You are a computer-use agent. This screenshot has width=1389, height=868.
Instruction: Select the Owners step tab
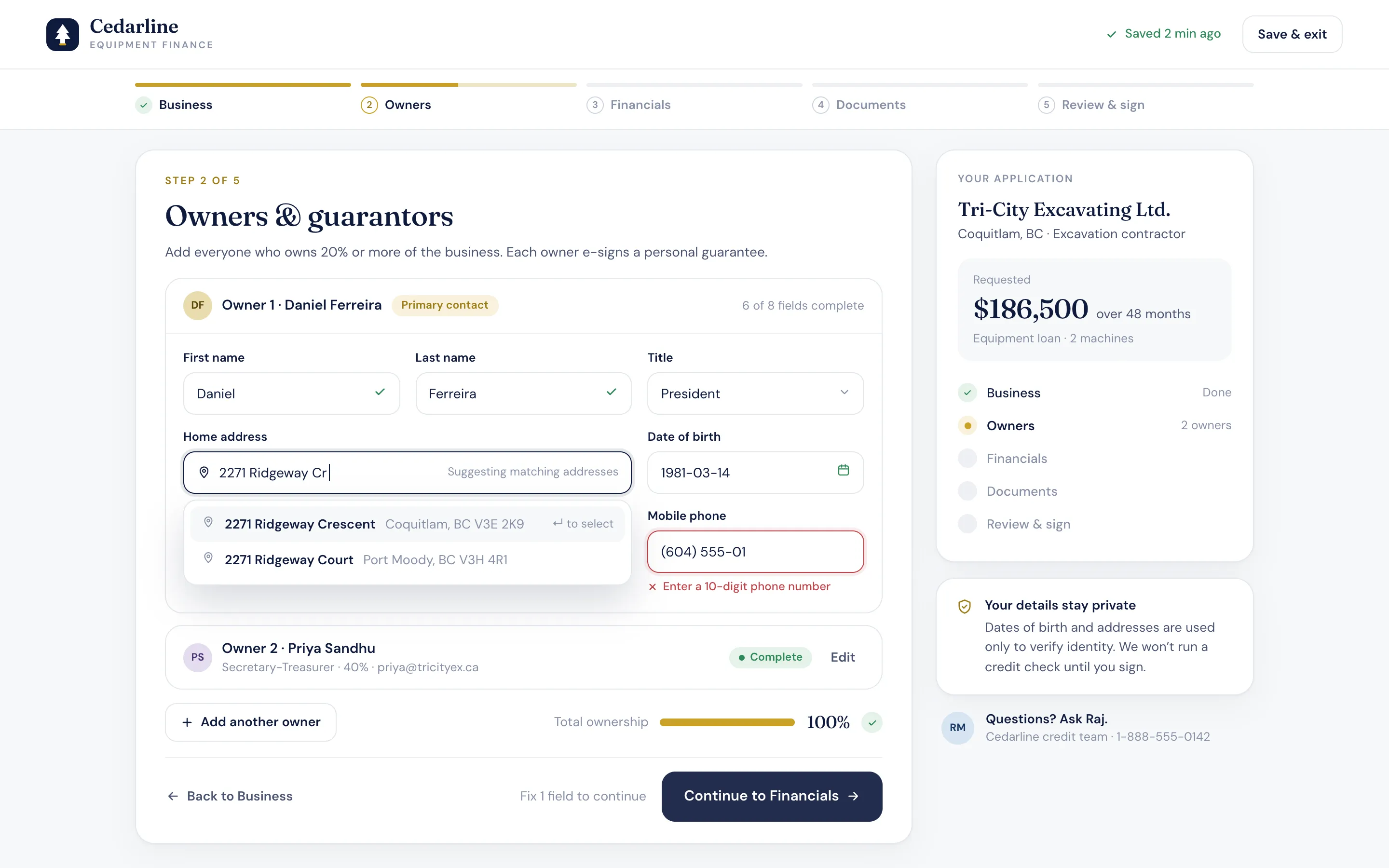click(468, 99)
